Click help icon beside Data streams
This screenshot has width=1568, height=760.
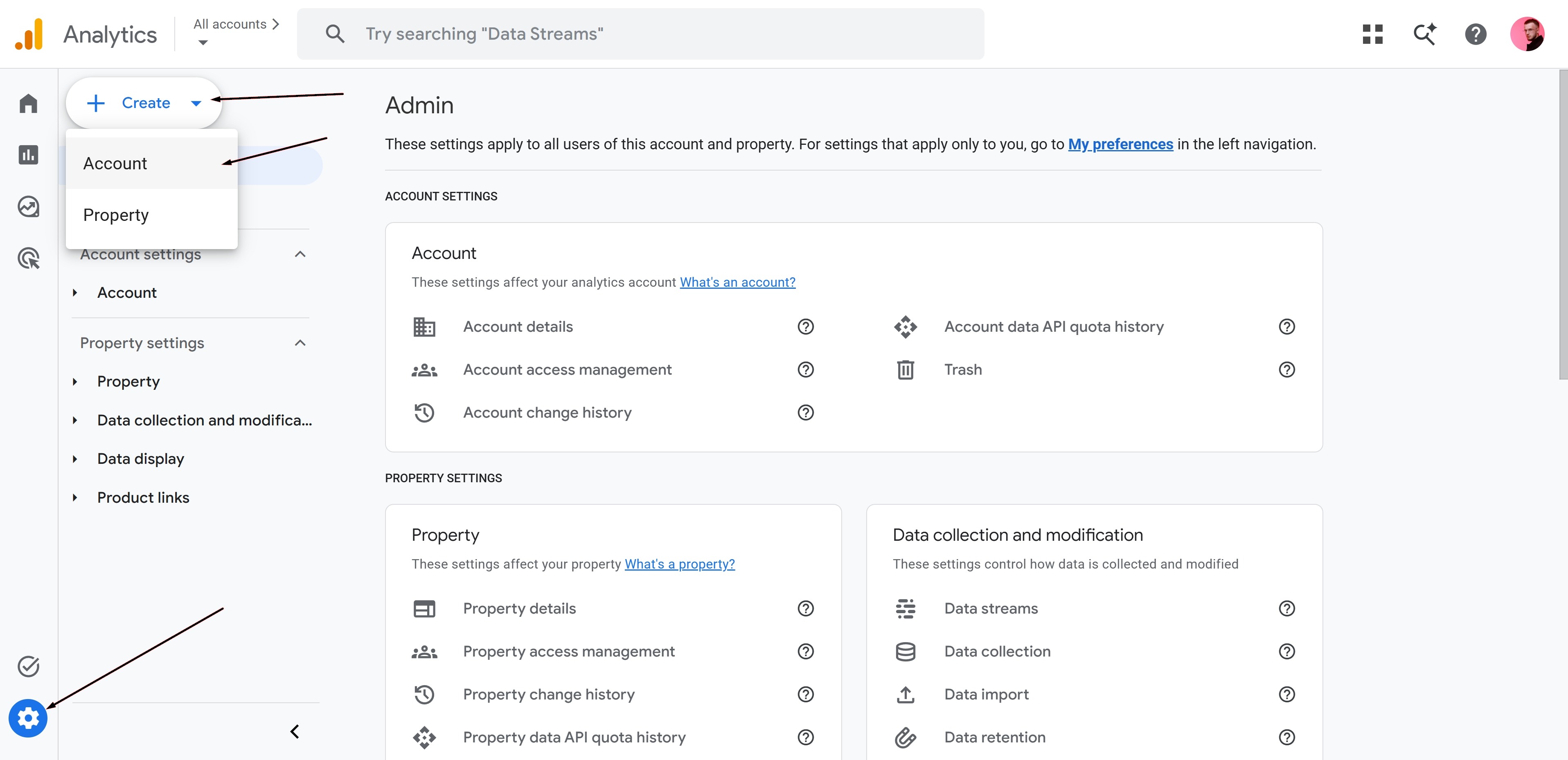click(1287, 609)
